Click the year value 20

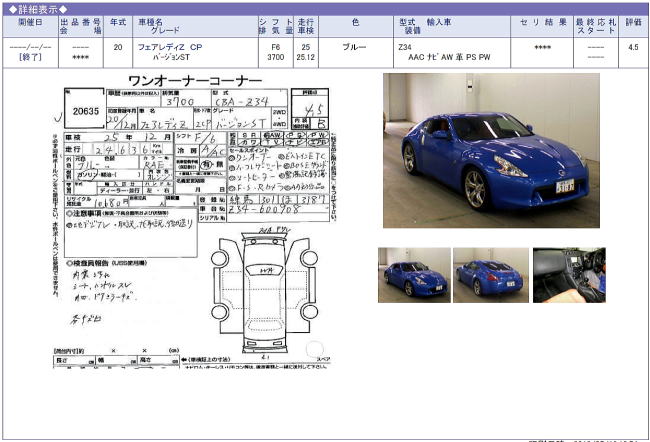[x=118, y=47]
